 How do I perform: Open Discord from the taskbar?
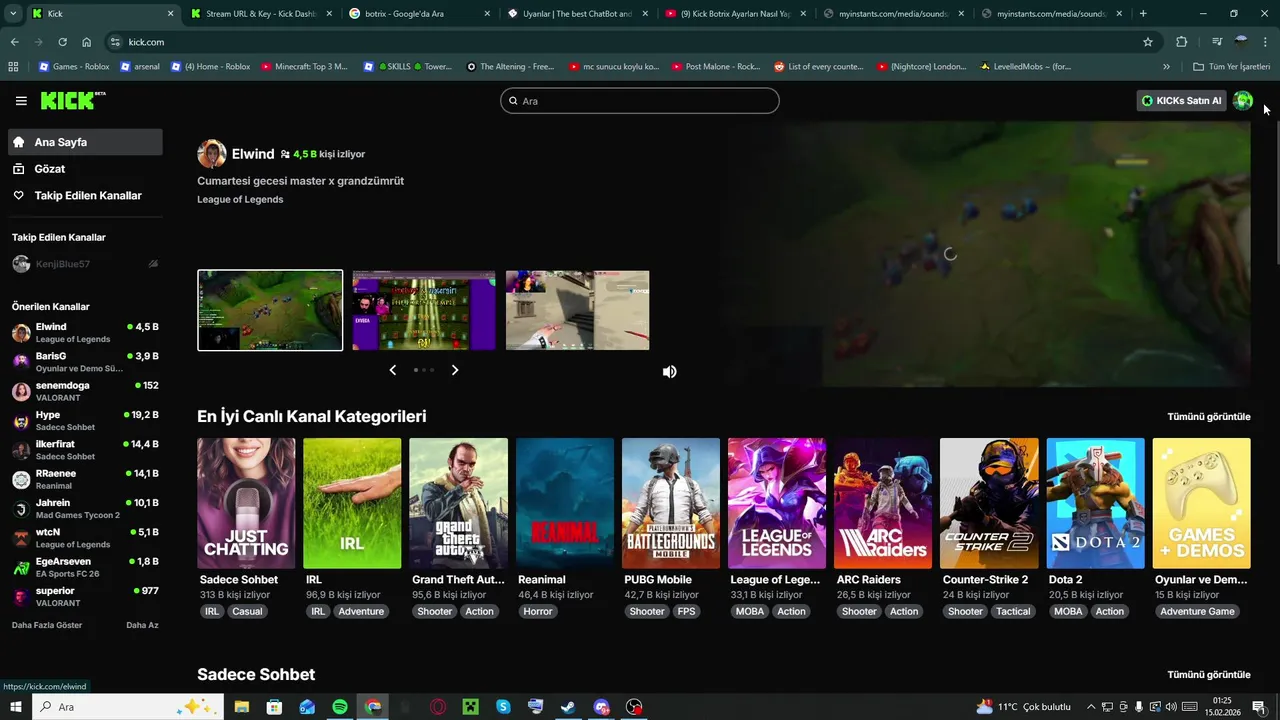point(601,707)
